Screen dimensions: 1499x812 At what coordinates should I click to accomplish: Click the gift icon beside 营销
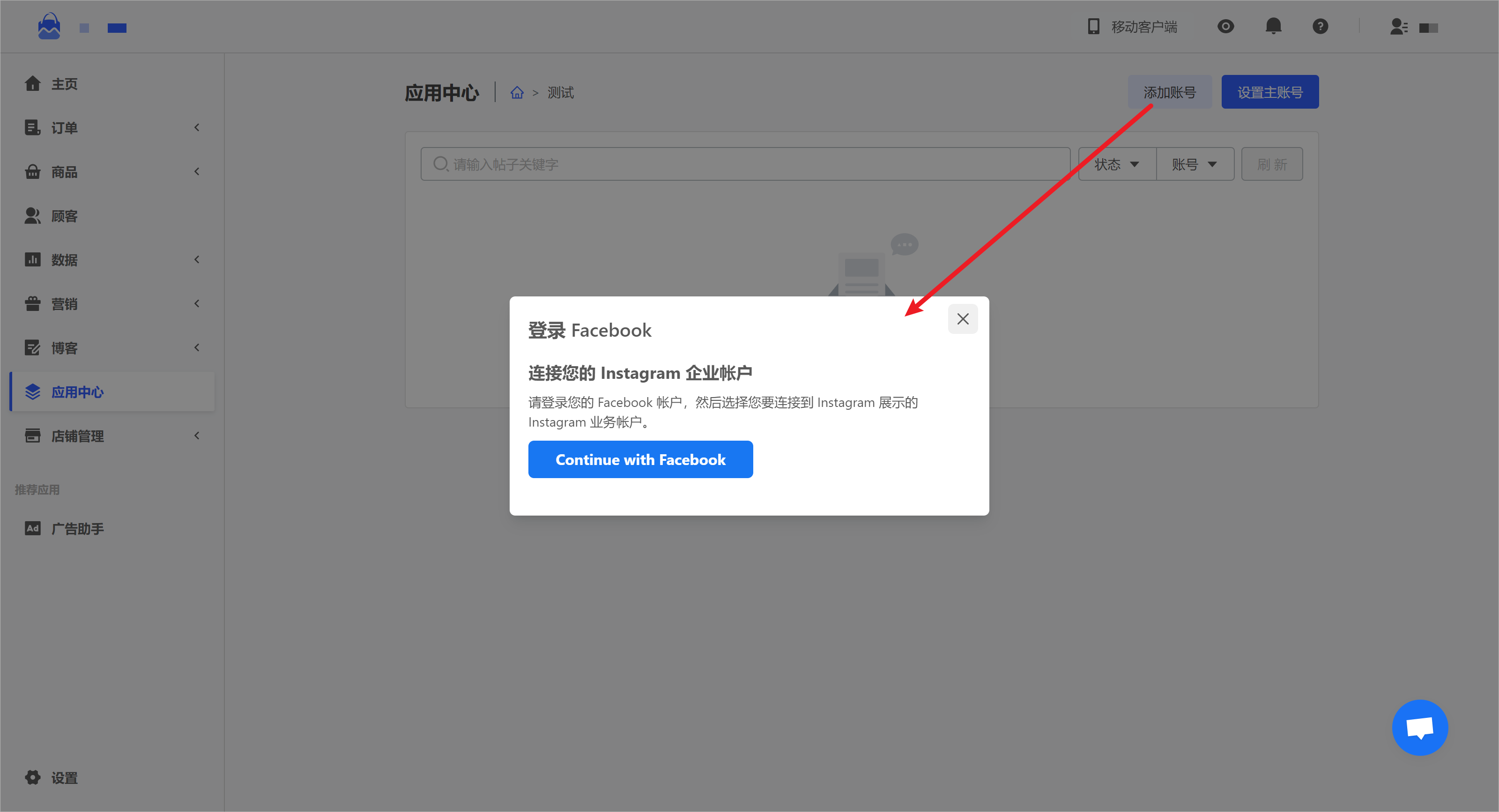[33, 303]
